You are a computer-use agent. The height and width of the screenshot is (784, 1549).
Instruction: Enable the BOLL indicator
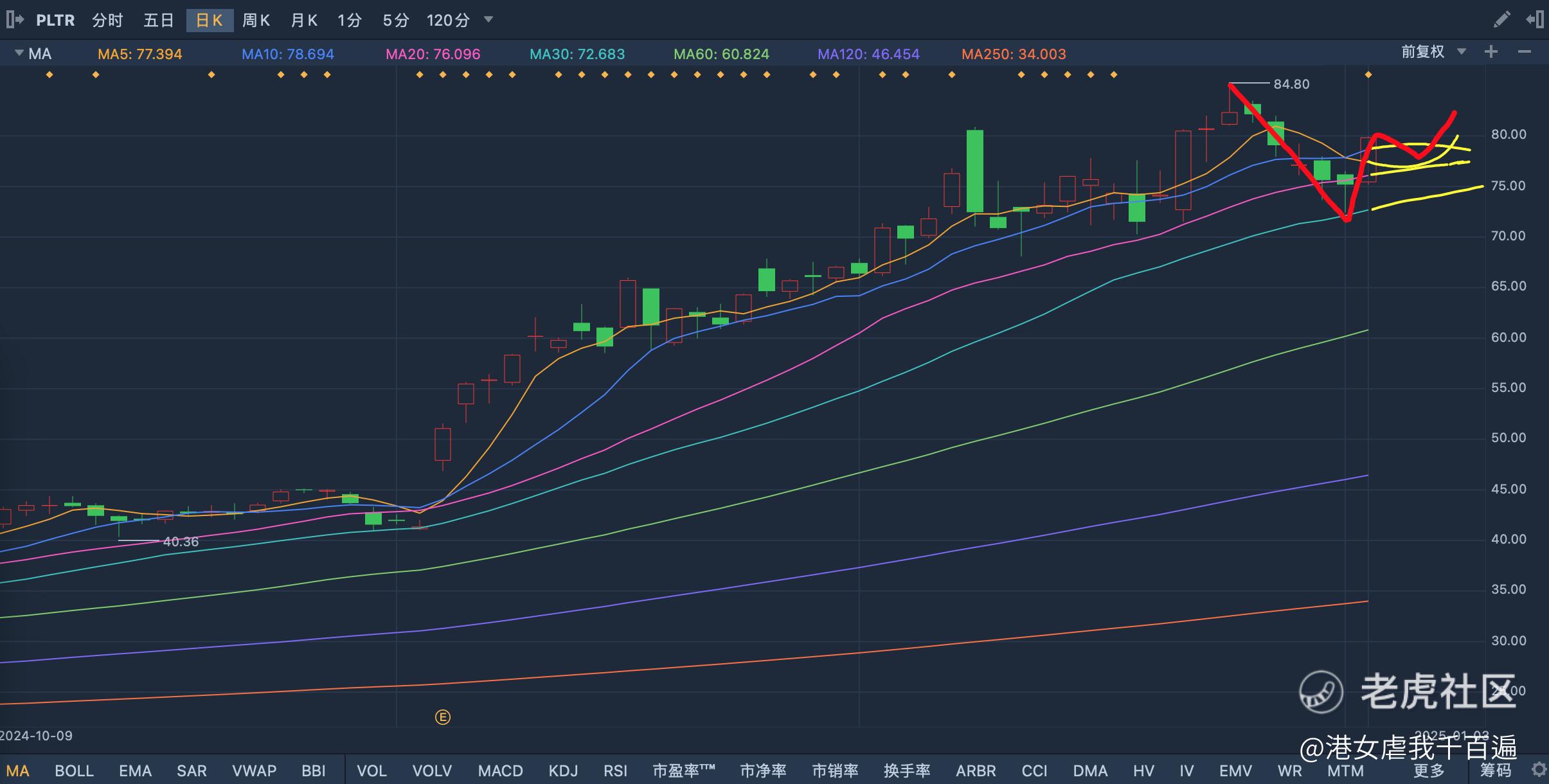(75, 771)
